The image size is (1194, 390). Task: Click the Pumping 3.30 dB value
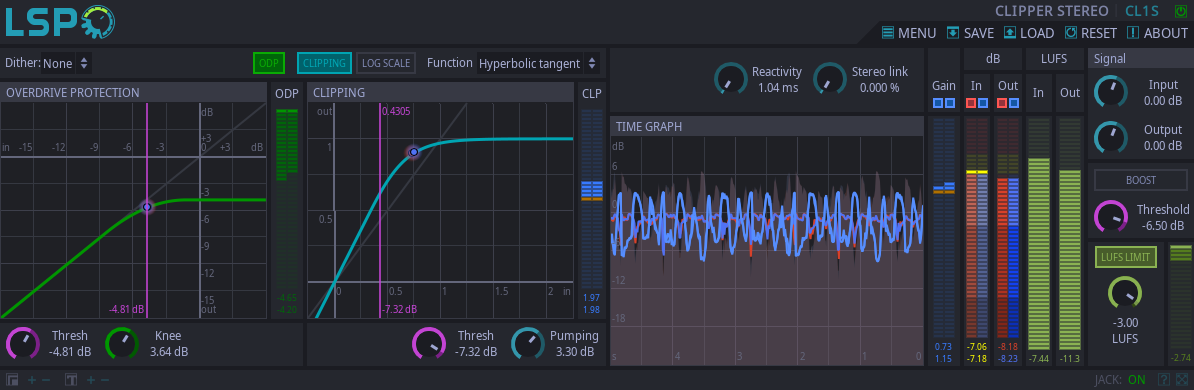coord(574,351)
